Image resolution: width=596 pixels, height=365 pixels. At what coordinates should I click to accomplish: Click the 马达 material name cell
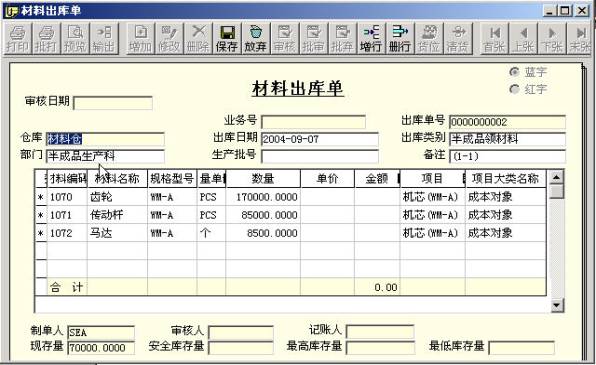pyautogui.click(x=117, y=233)
